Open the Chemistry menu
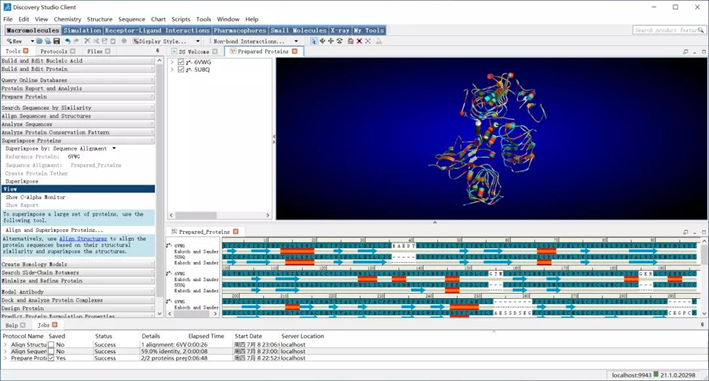709x381 pixels. (67, 19)
